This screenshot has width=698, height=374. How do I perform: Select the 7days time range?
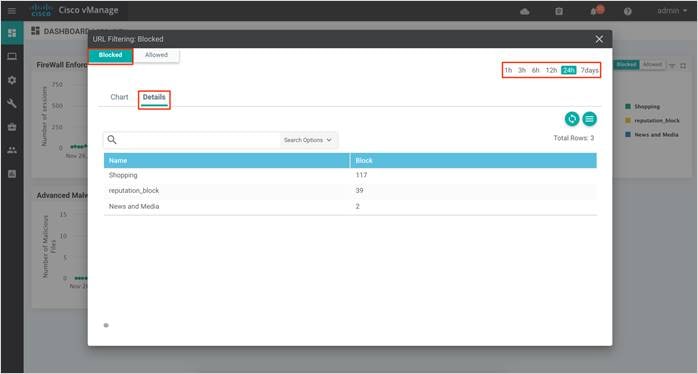(589, 70)
